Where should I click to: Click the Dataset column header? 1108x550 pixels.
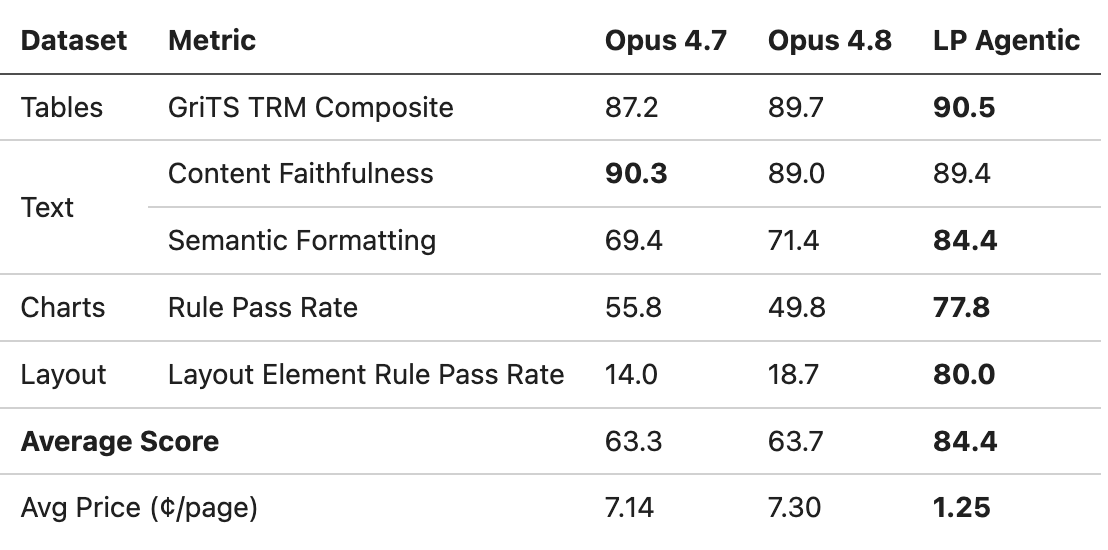click(x=73, y=40)
